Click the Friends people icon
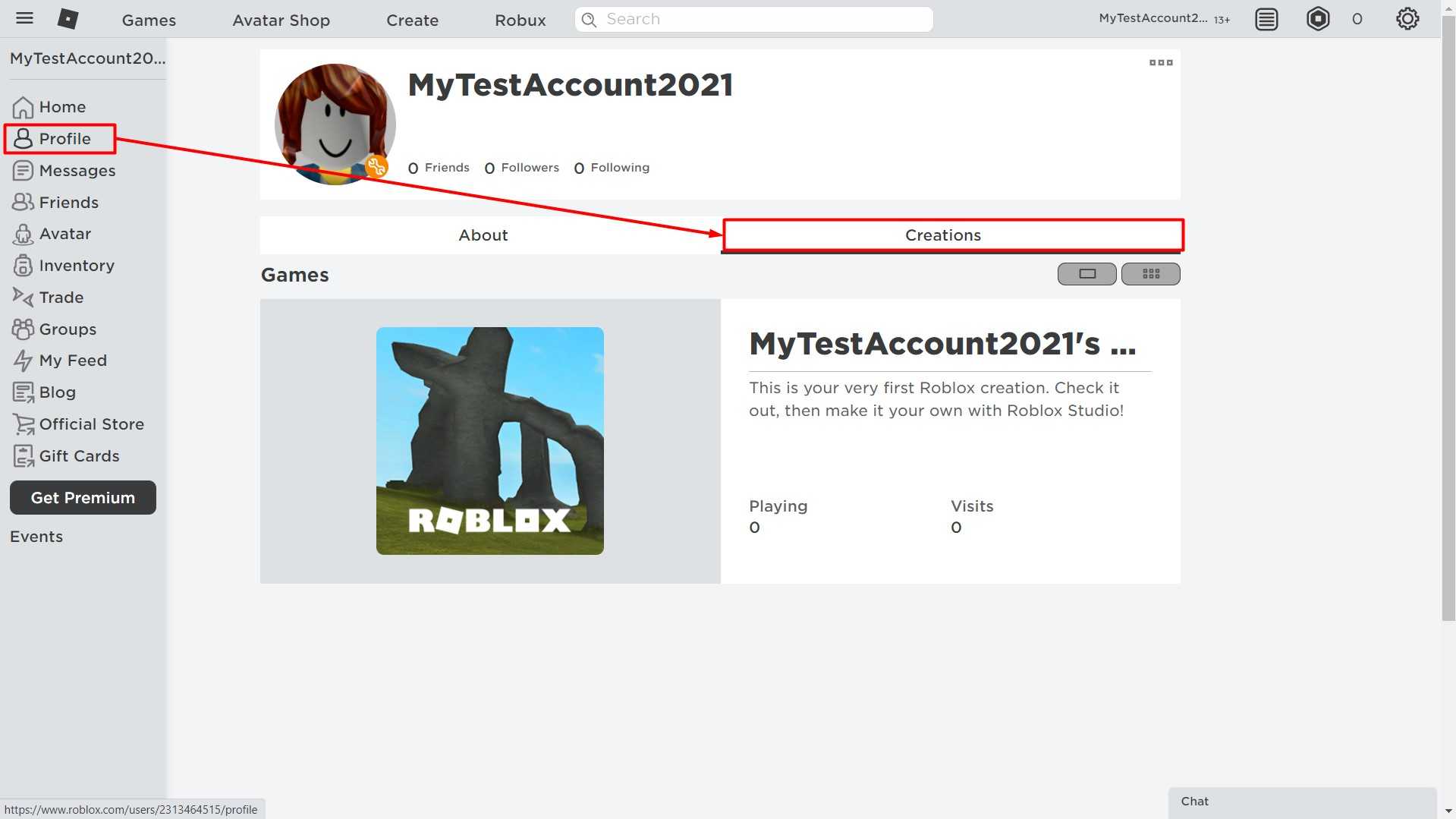Image resolution: width=1456 pixels, height=819 pixels. point(23,202)
